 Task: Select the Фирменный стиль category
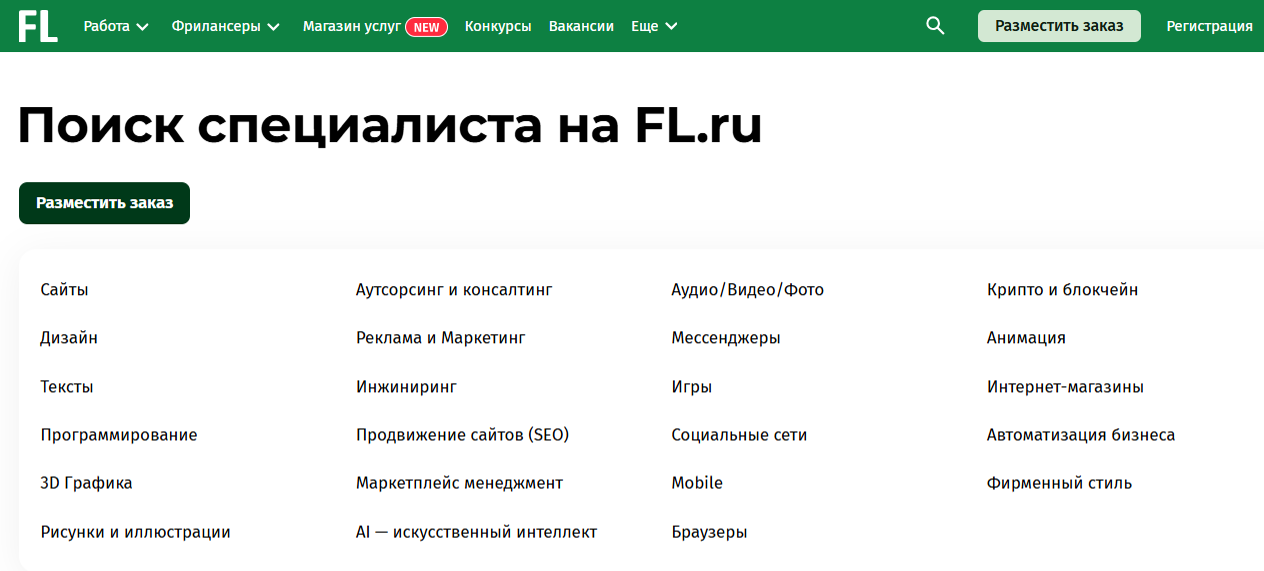(1059, 483)
